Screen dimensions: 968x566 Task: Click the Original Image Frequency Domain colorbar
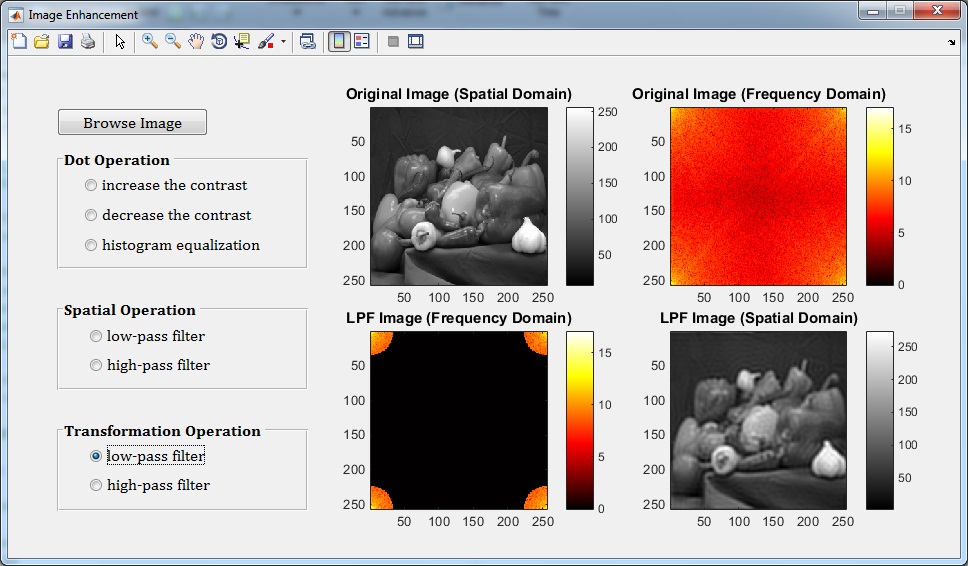click(x=879, y=196)
